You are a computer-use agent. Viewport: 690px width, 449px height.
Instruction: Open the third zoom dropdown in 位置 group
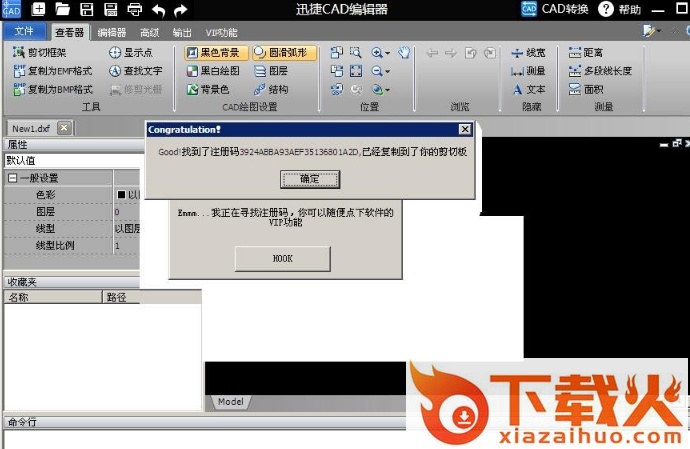388,90
